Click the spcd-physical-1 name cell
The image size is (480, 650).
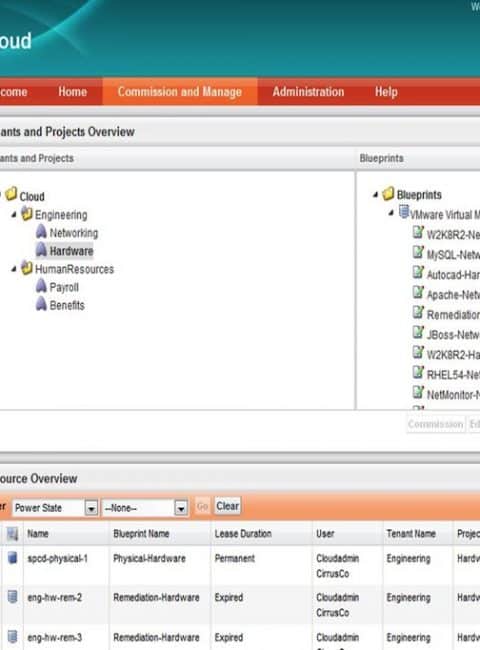57,558
